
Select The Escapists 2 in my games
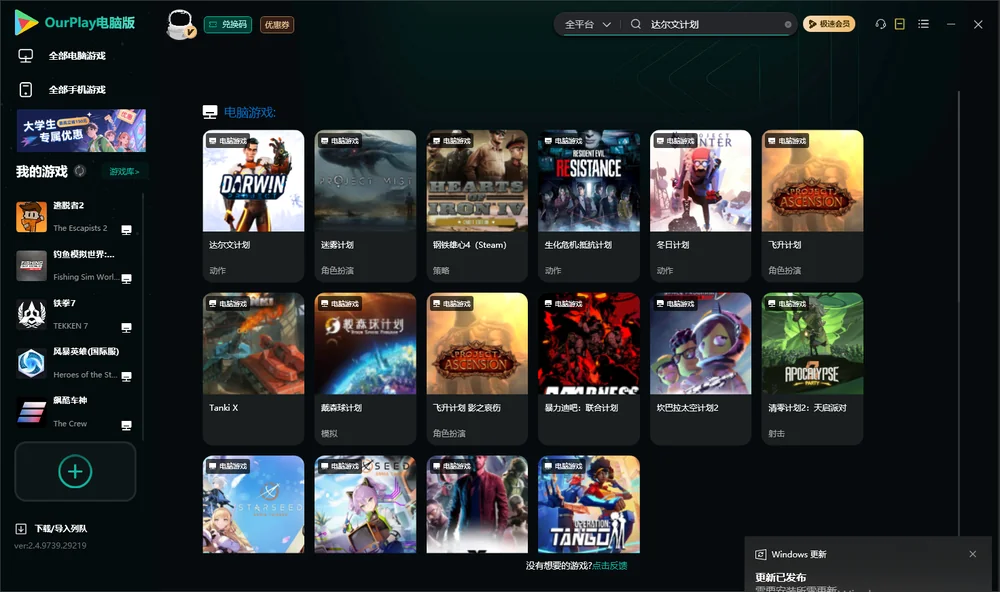pos(75,217)
